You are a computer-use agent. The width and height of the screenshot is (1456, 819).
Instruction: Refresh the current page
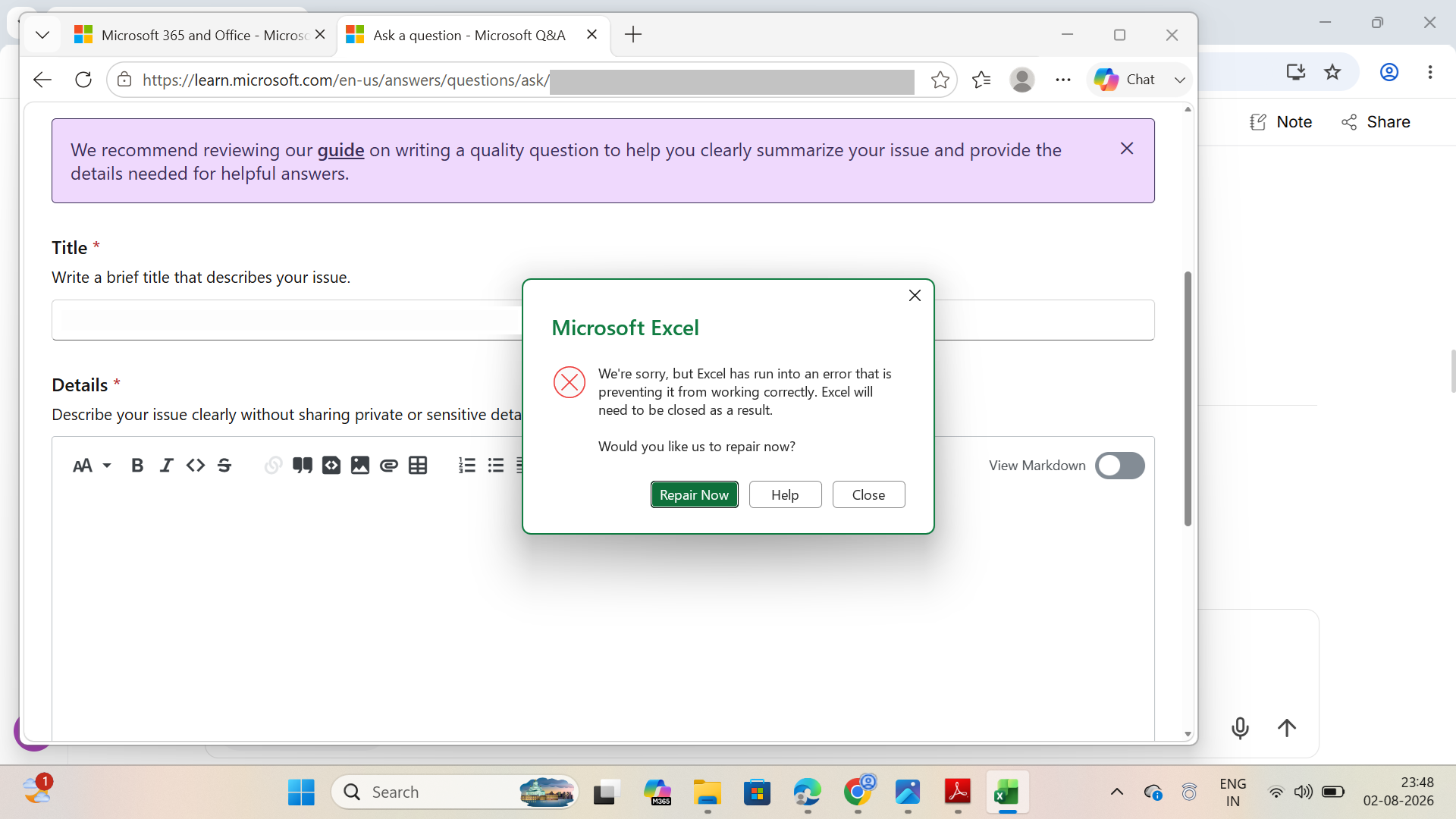[83, 80]
